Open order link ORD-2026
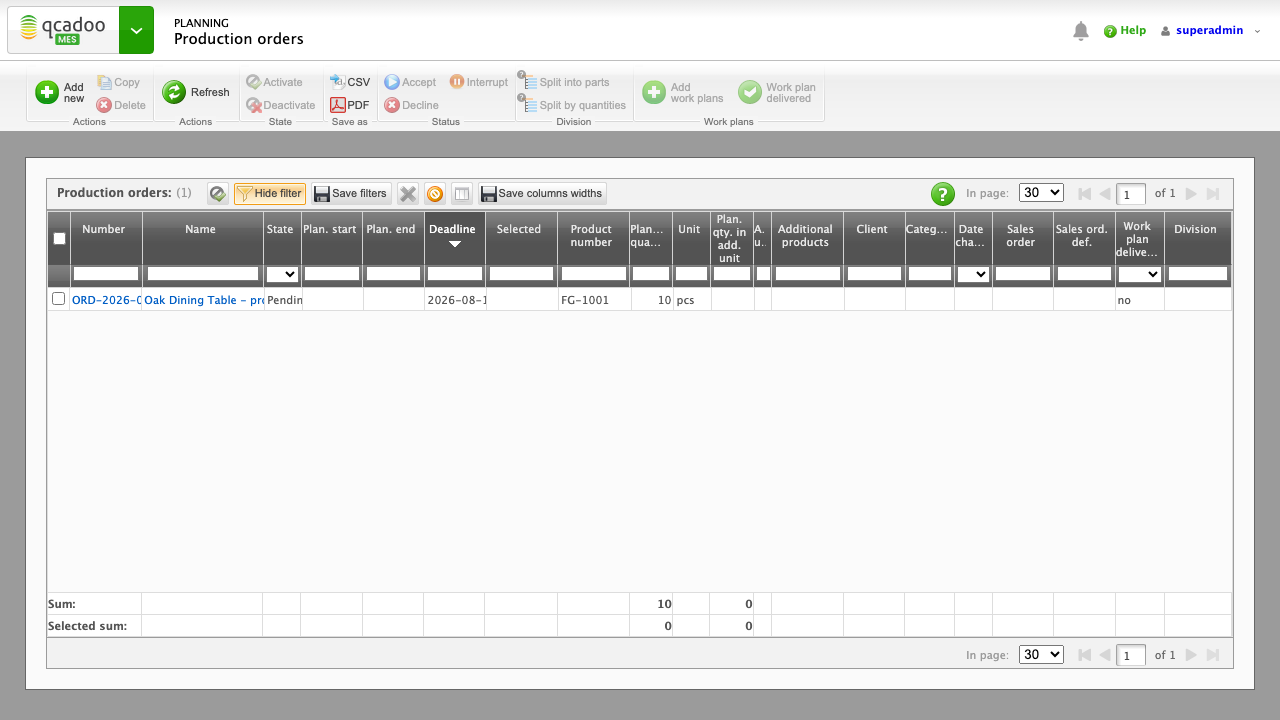The height and width of the screenshot is (720, 1280). (106, 300)
